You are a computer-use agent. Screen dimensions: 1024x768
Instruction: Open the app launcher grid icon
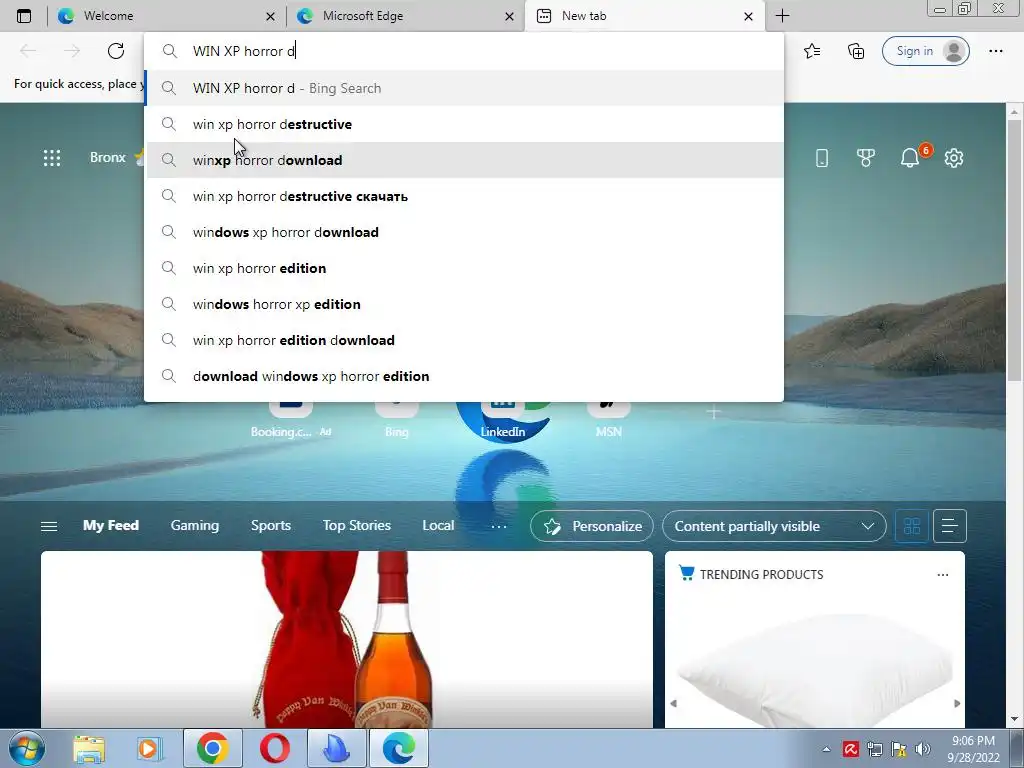52,157
